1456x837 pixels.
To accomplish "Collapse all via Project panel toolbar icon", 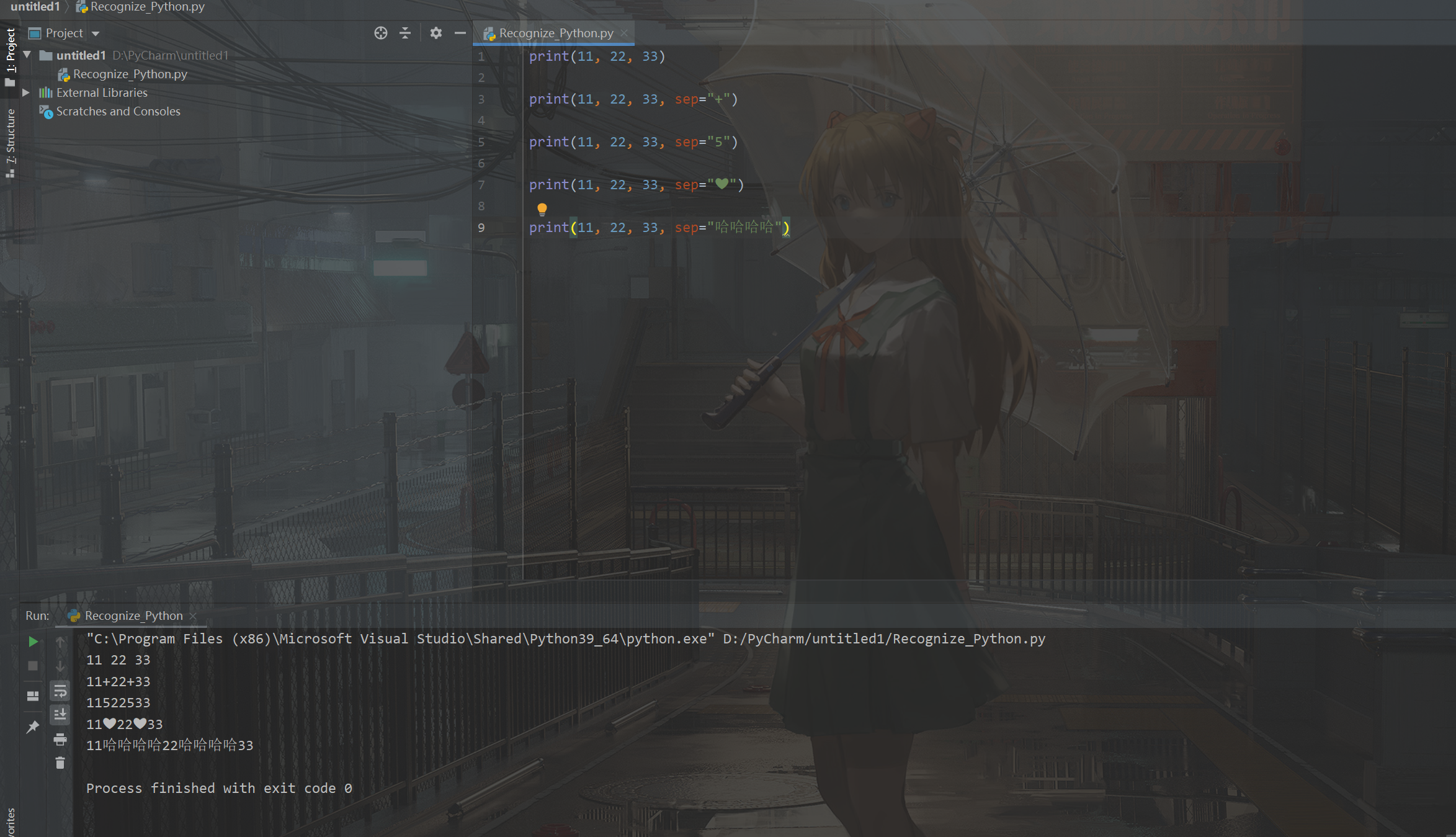I will 405,34.
